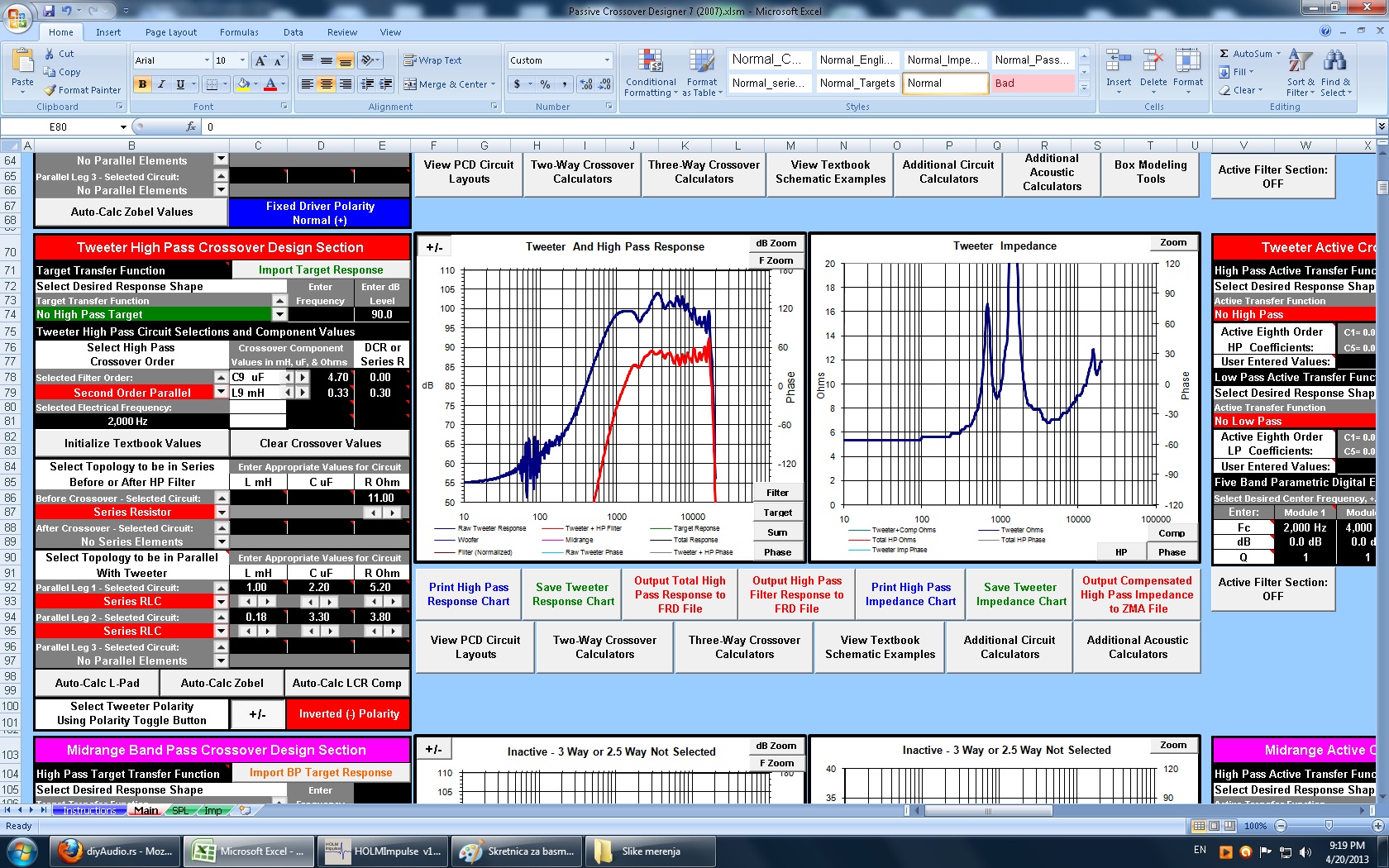Click the zoom slider in status bar
The width and height of the screenshot is (1389, 868).
pyautogui.click(x=1329, y=826)
